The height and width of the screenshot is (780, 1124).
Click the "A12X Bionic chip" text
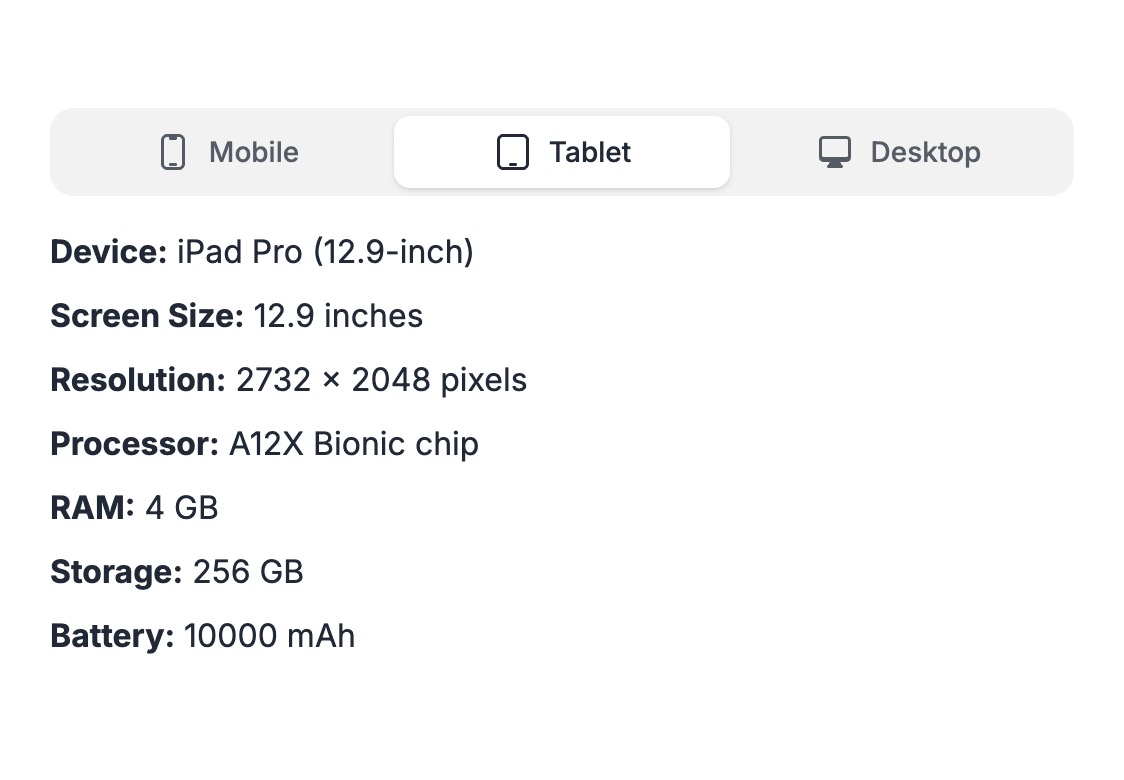coord(354,444)
